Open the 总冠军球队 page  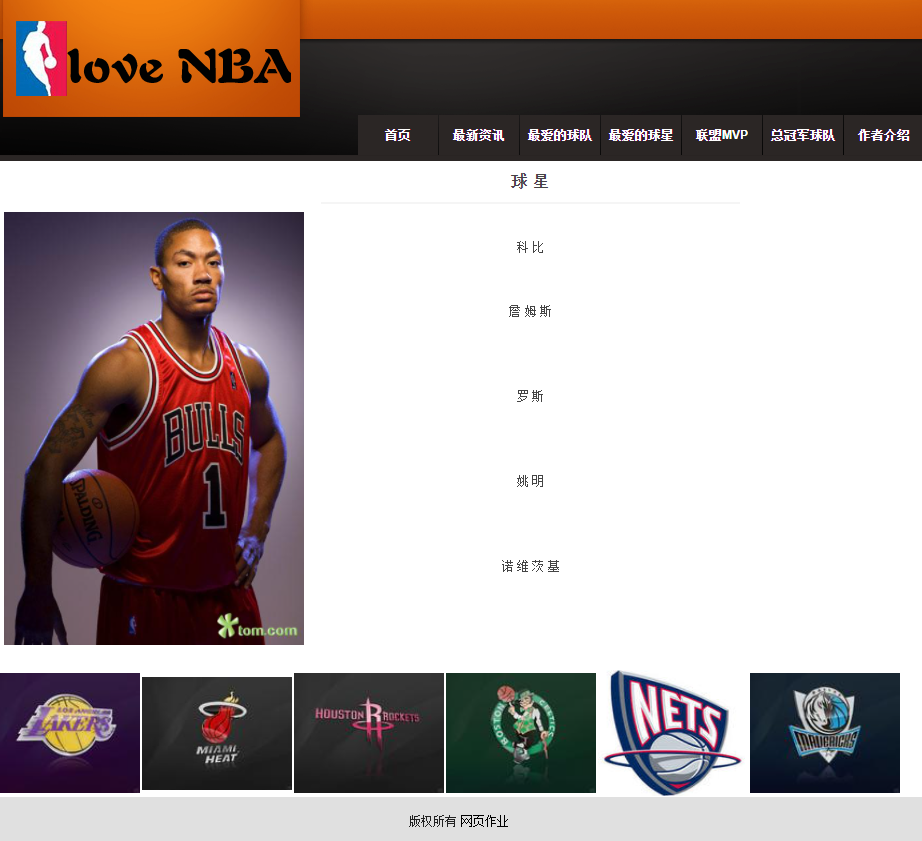tap(802, 135)
